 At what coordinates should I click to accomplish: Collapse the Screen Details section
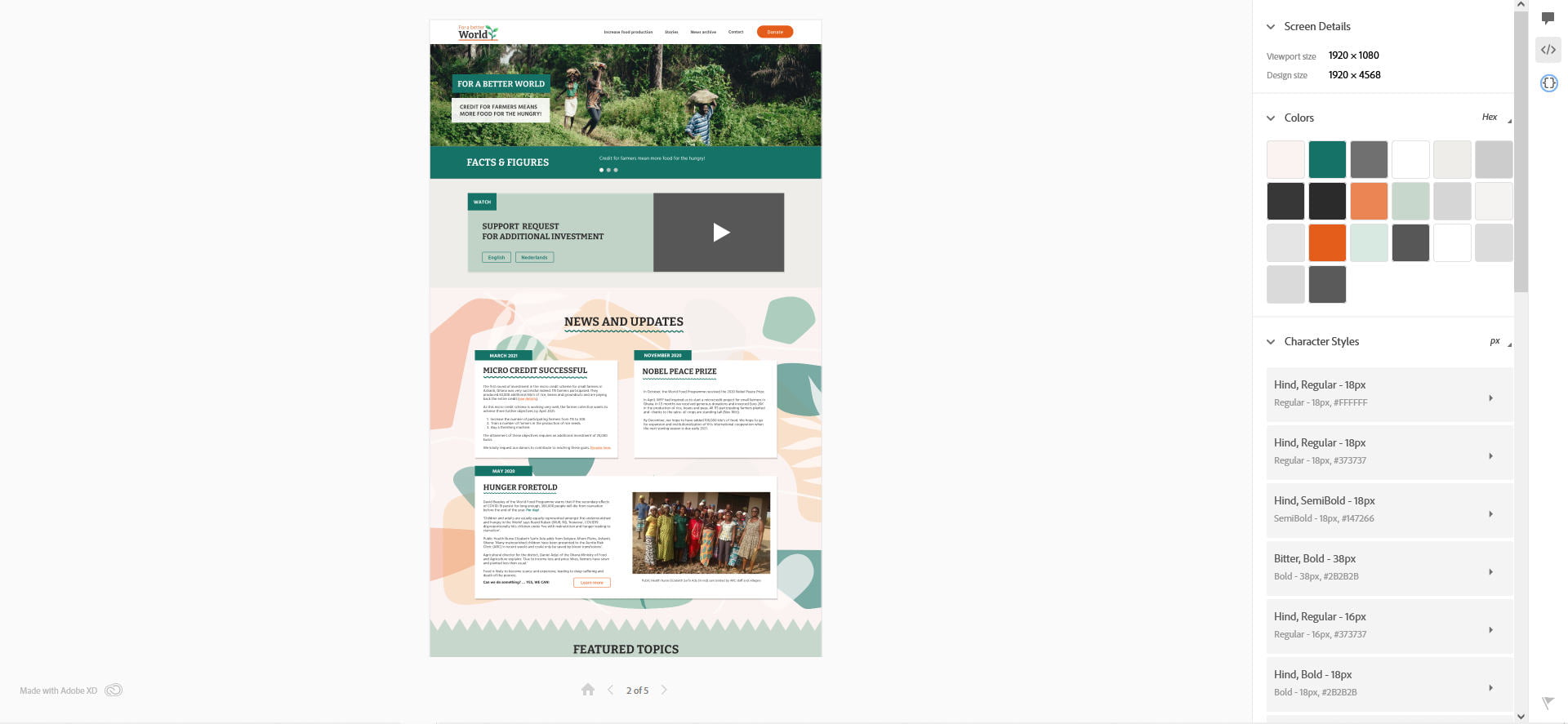pyautogui.click(x=1271, y=27)
